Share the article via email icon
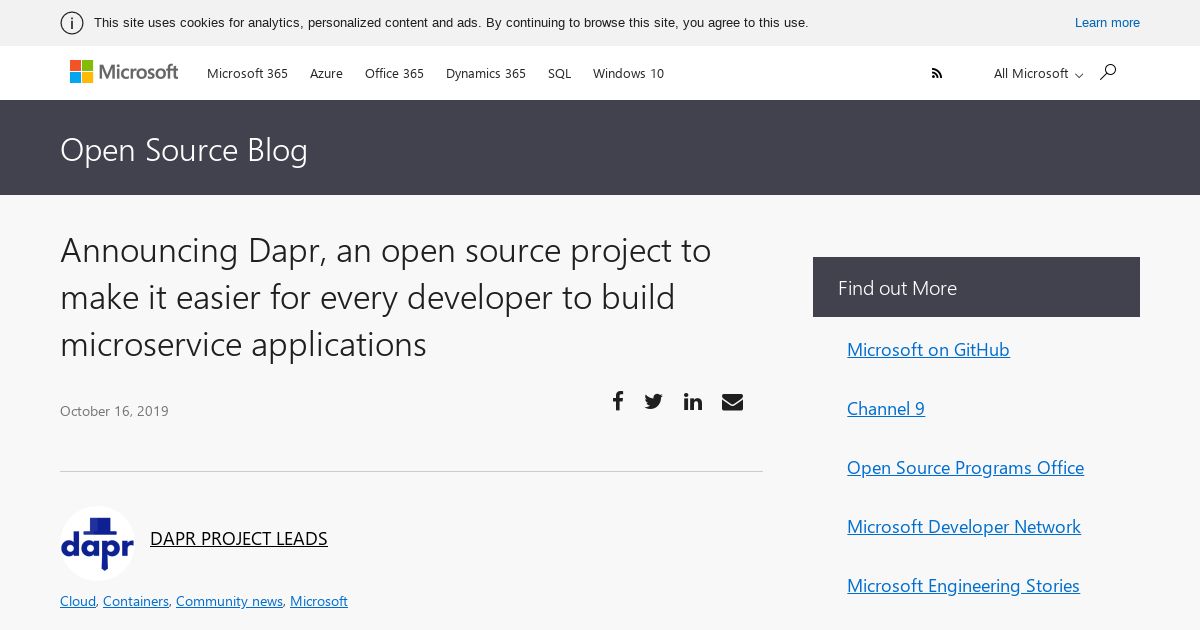Viewport: 1200px width, 630px height. 732,402
